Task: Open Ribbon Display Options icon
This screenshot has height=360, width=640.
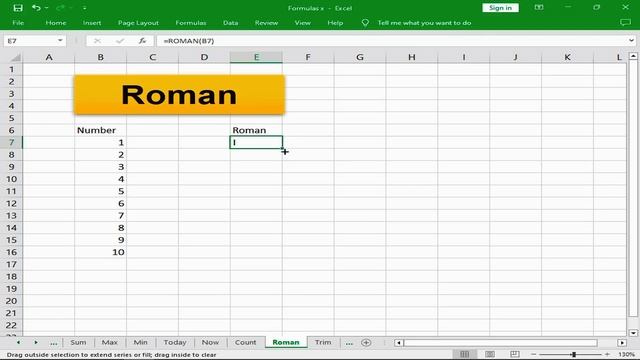Action: (x=539, y=7)
